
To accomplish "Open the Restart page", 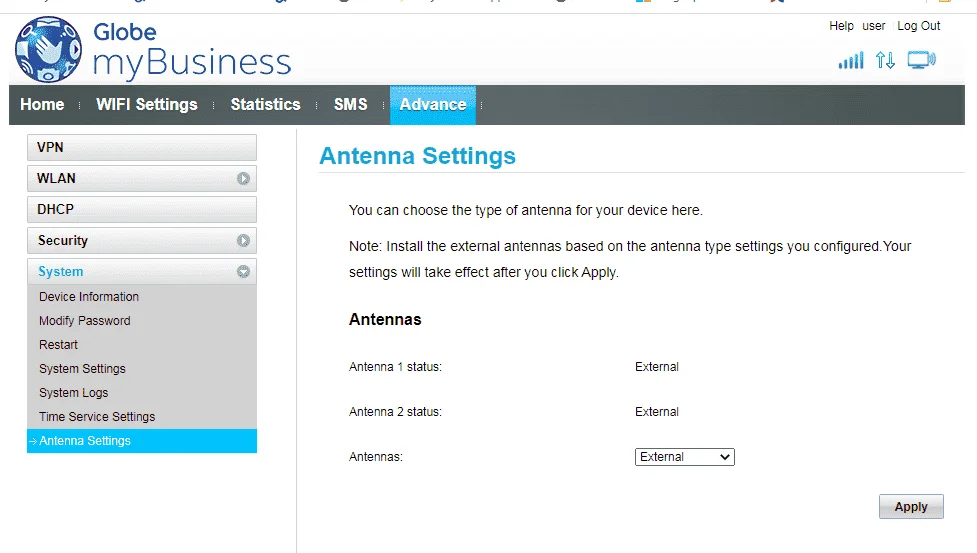I will [x=59, y=345].
